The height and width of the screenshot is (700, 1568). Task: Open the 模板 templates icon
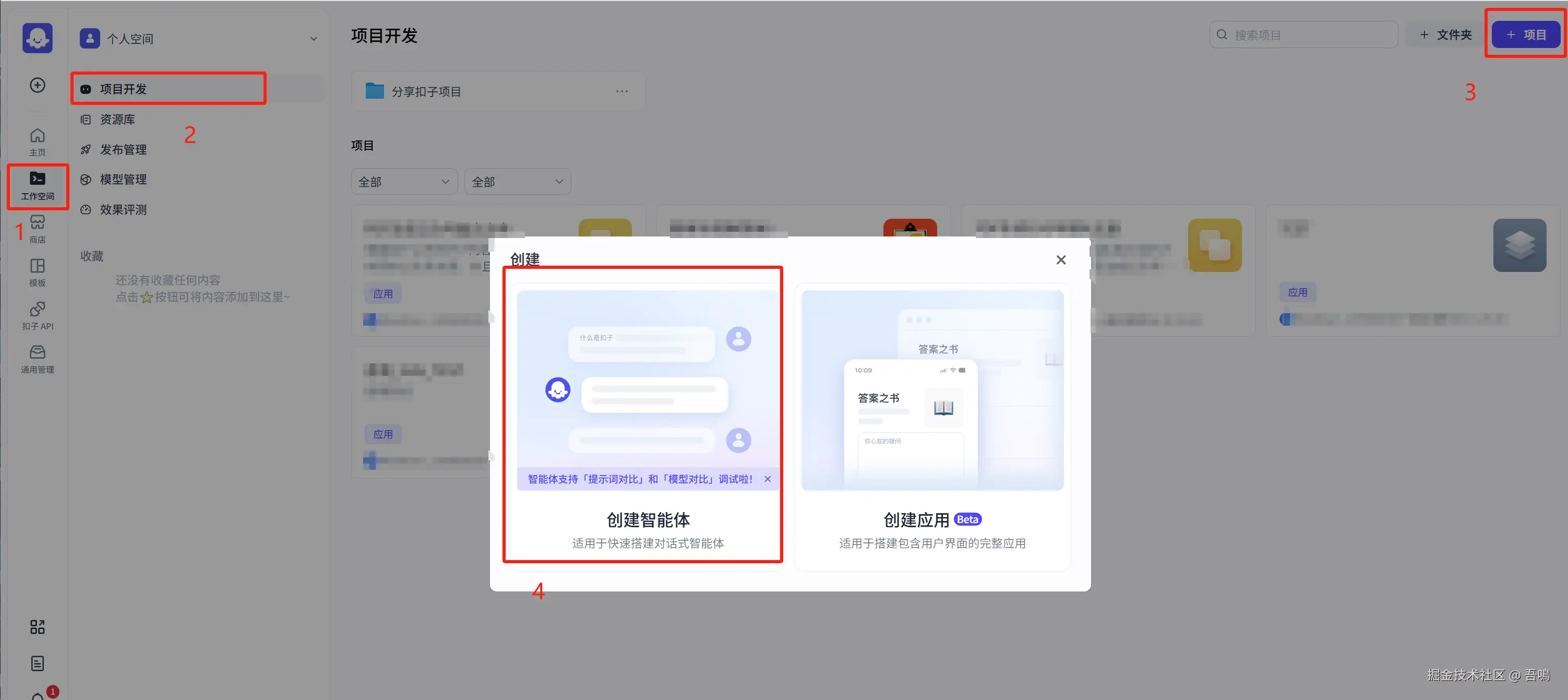[37, 271]
